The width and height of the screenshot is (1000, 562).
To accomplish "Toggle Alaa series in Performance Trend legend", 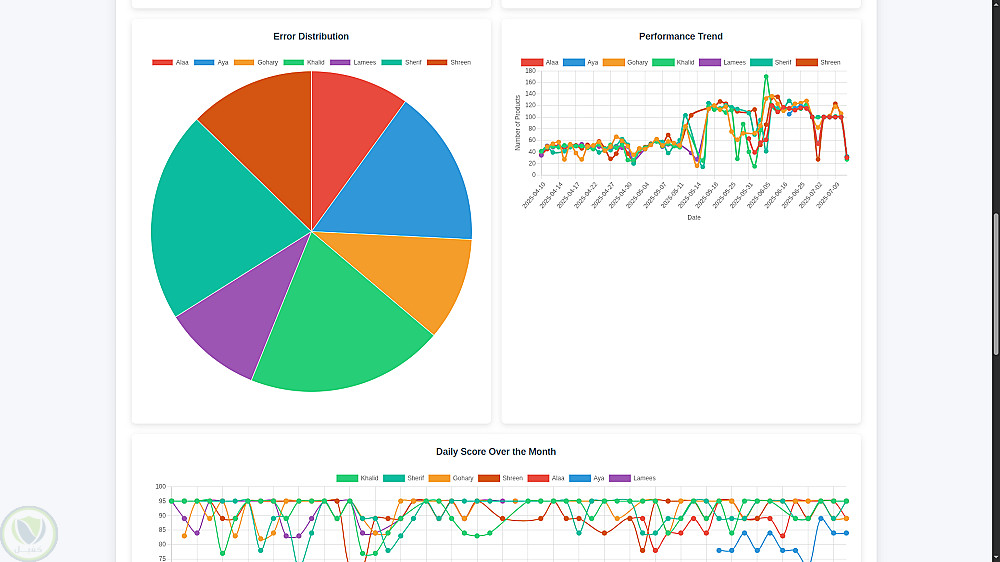I will click(540, 63).
